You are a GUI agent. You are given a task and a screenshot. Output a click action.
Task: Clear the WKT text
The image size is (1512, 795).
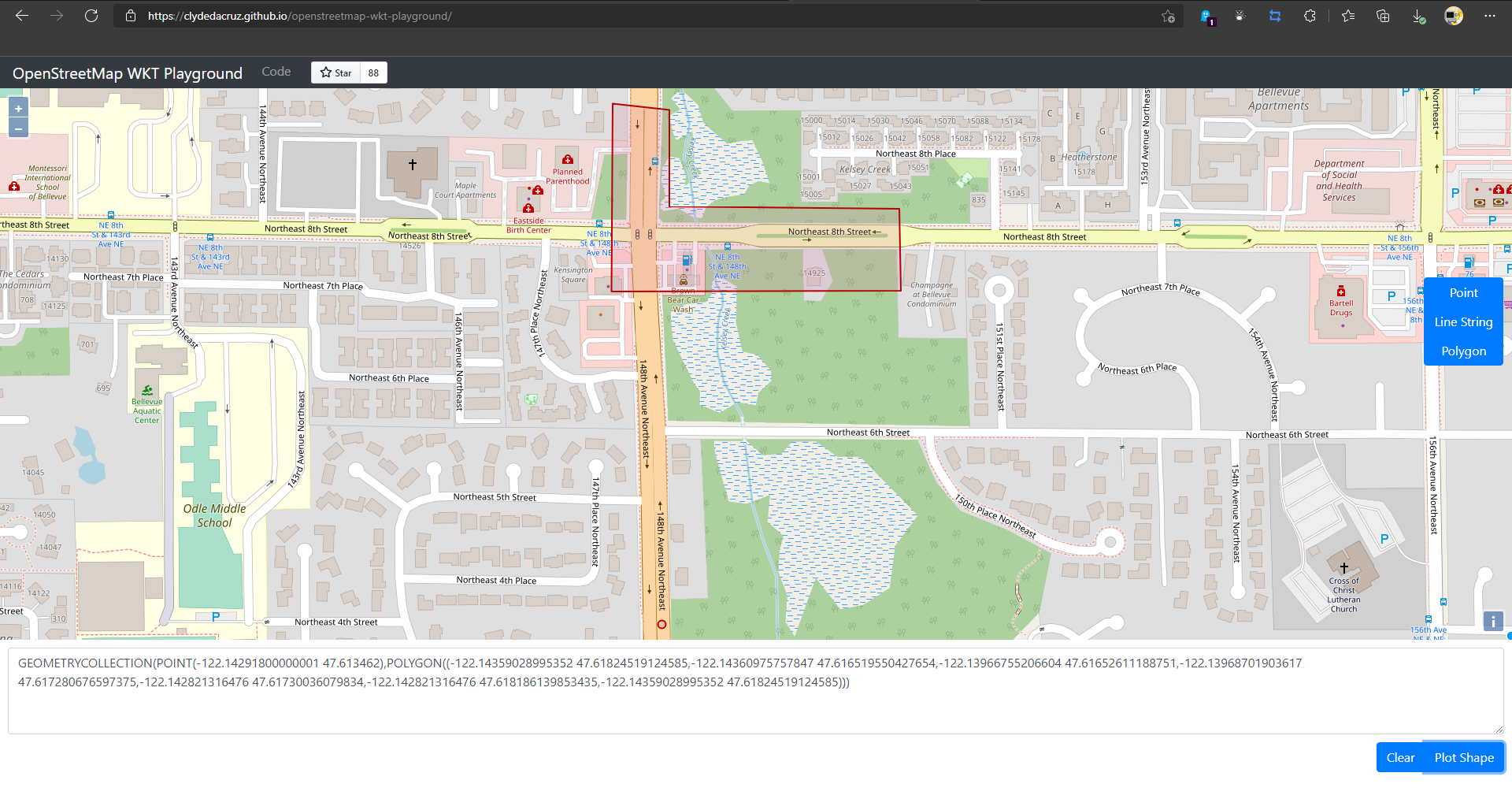point(1400,757)
